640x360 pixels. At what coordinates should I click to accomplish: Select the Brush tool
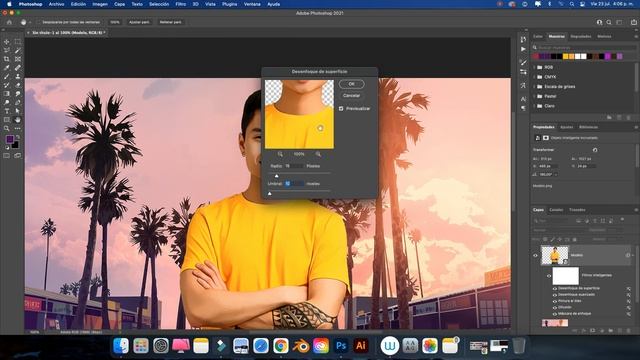(7, 76)
